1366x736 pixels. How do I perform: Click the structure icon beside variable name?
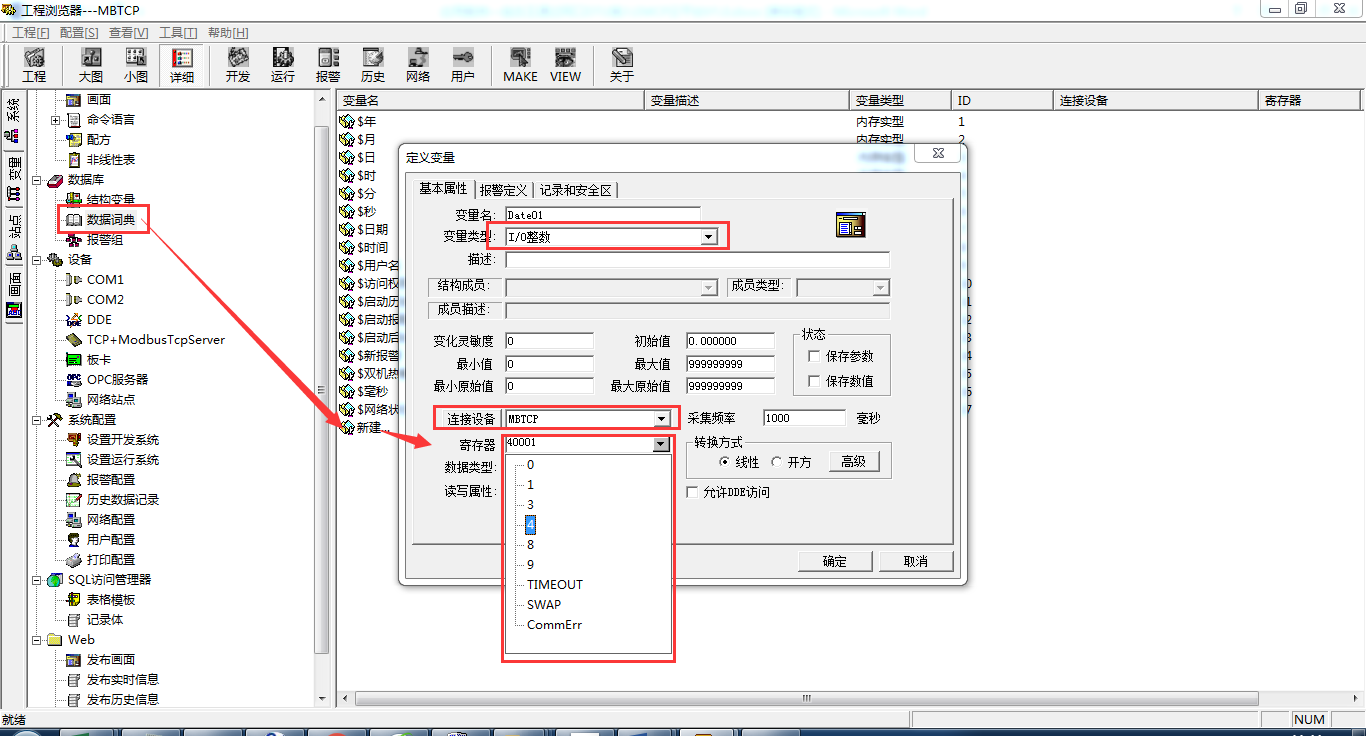pos(850,225)
